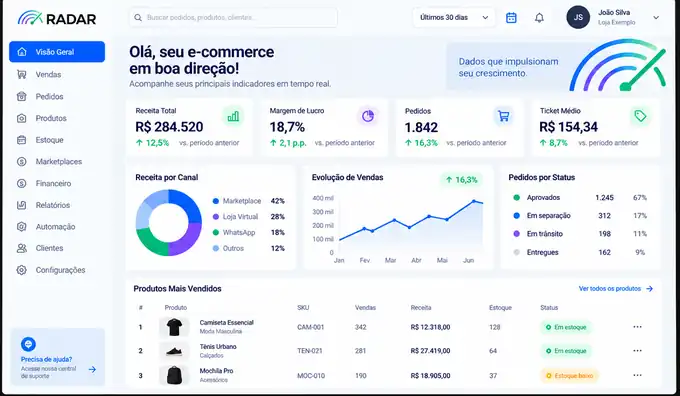The image size is (680, 396).
Task: Click the Precisa de ajuda? link
Action: [46, 359]
